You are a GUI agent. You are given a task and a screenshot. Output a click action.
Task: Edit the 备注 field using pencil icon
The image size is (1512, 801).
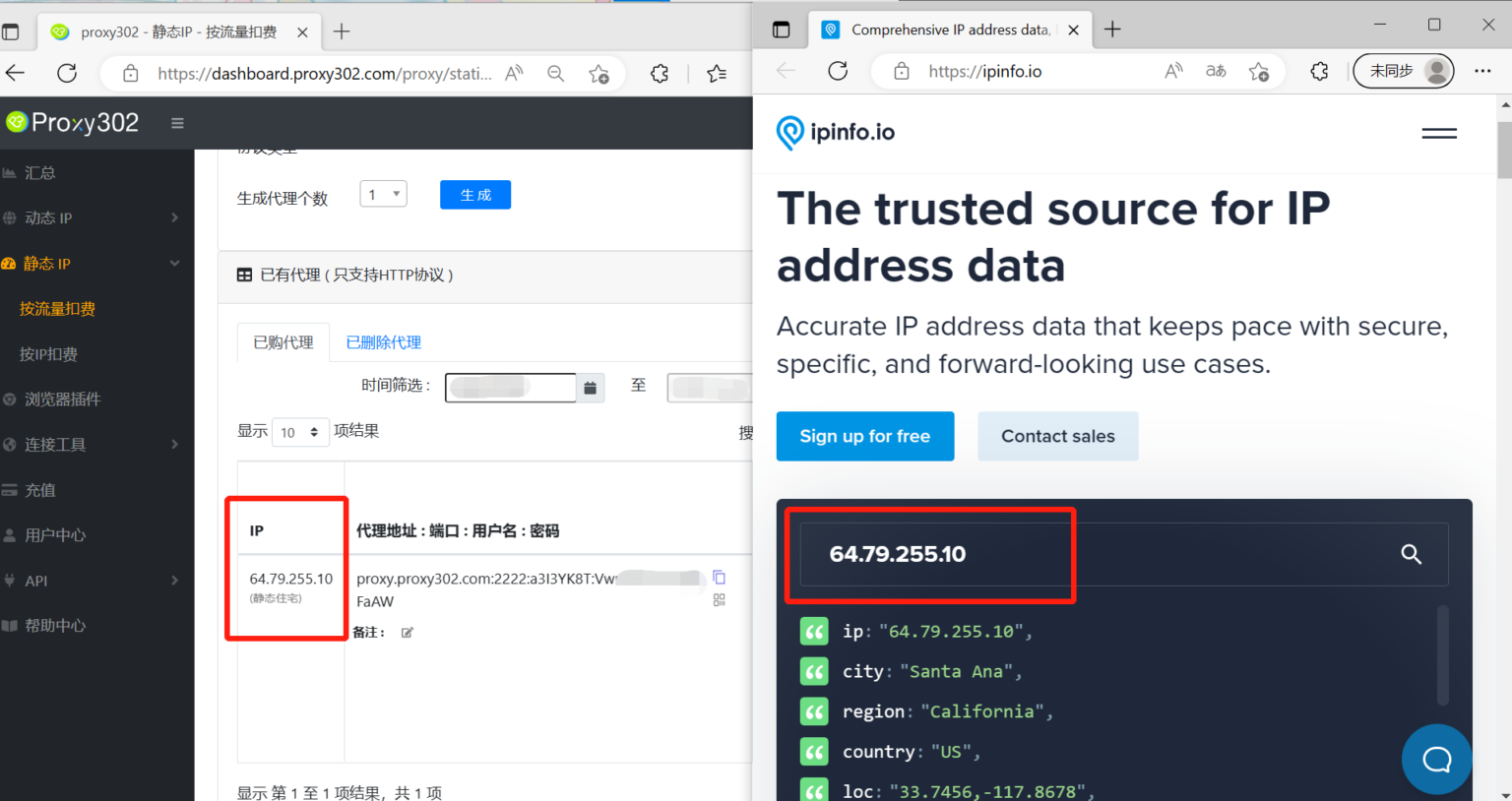[x=407, y=632]
